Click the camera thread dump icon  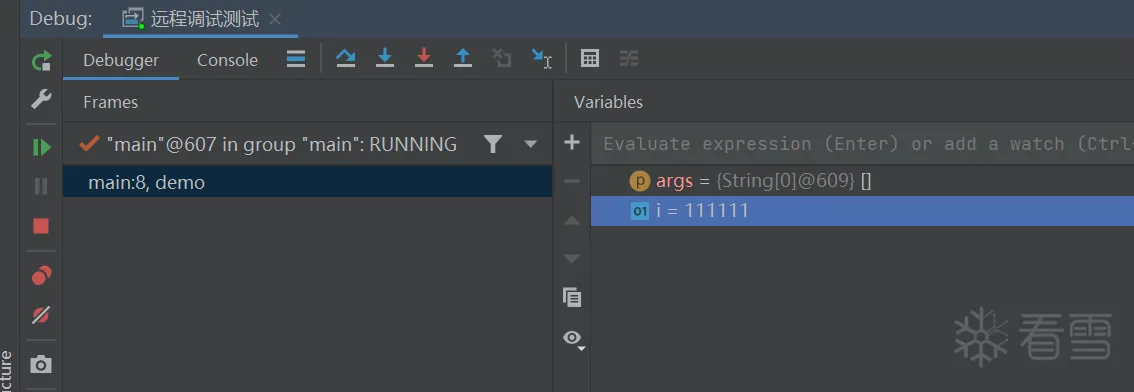(41, 364)
